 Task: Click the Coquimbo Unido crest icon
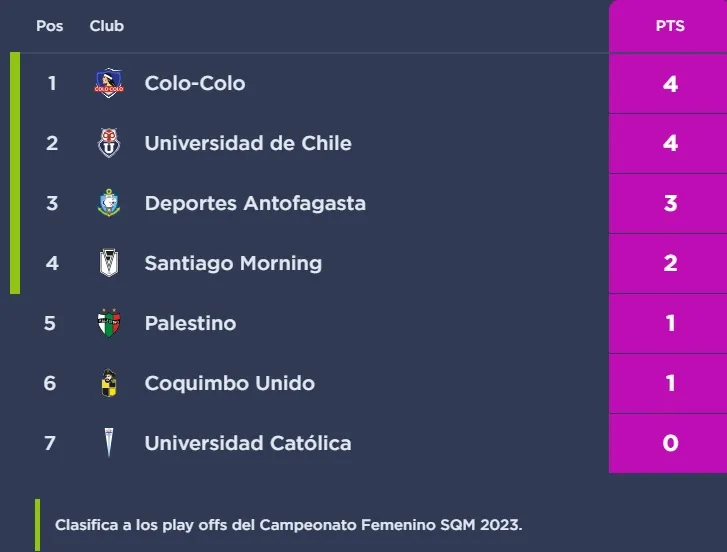(108, 383)
